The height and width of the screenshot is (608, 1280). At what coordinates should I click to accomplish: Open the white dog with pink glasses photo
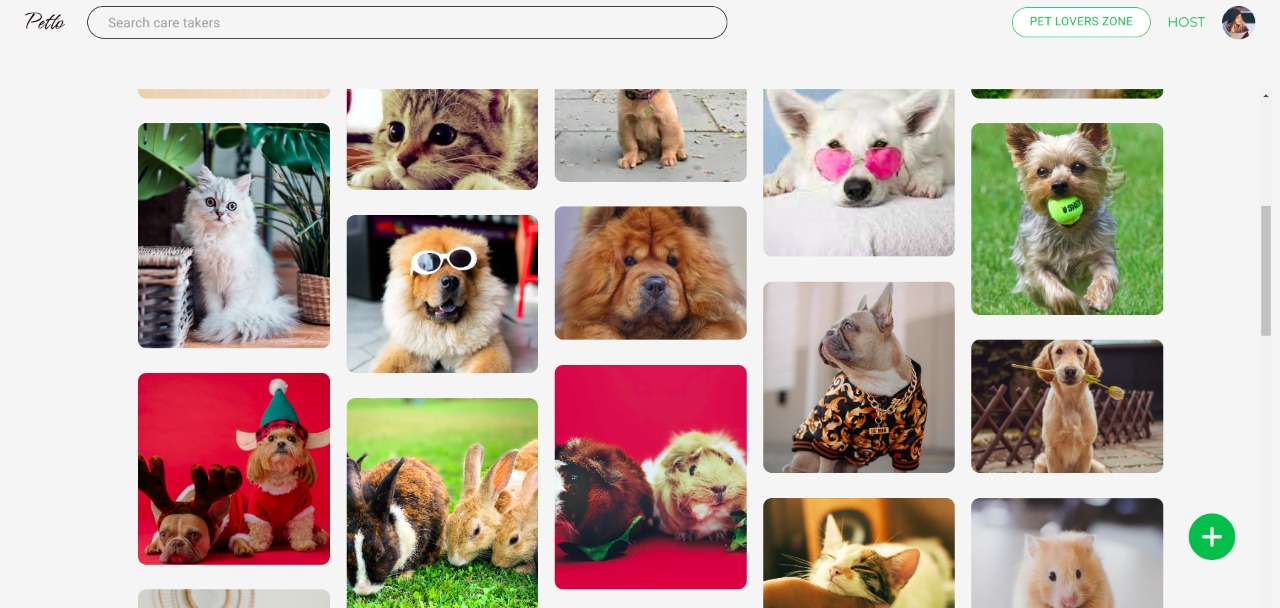click(x=859, y=172)
